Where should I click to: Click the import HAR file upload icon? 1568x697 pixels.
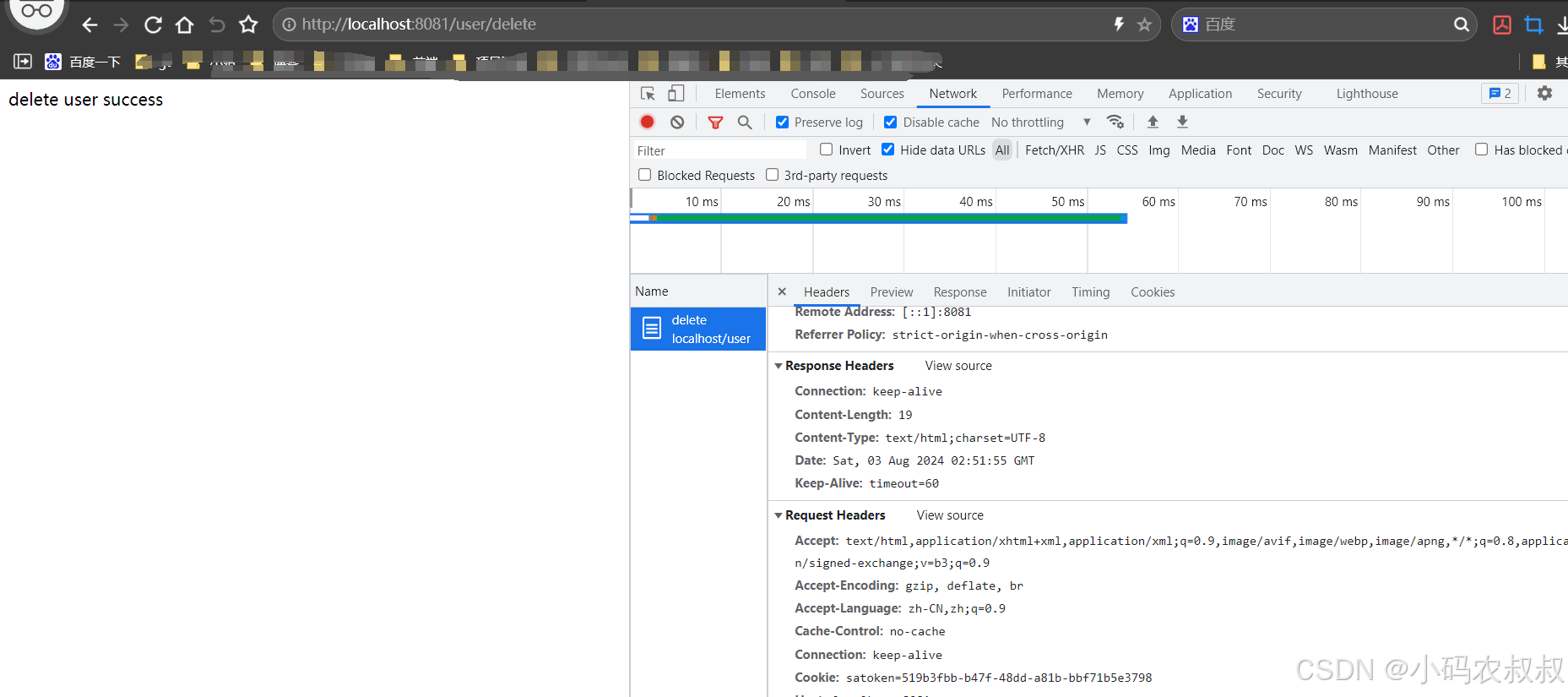point(1153,122)
